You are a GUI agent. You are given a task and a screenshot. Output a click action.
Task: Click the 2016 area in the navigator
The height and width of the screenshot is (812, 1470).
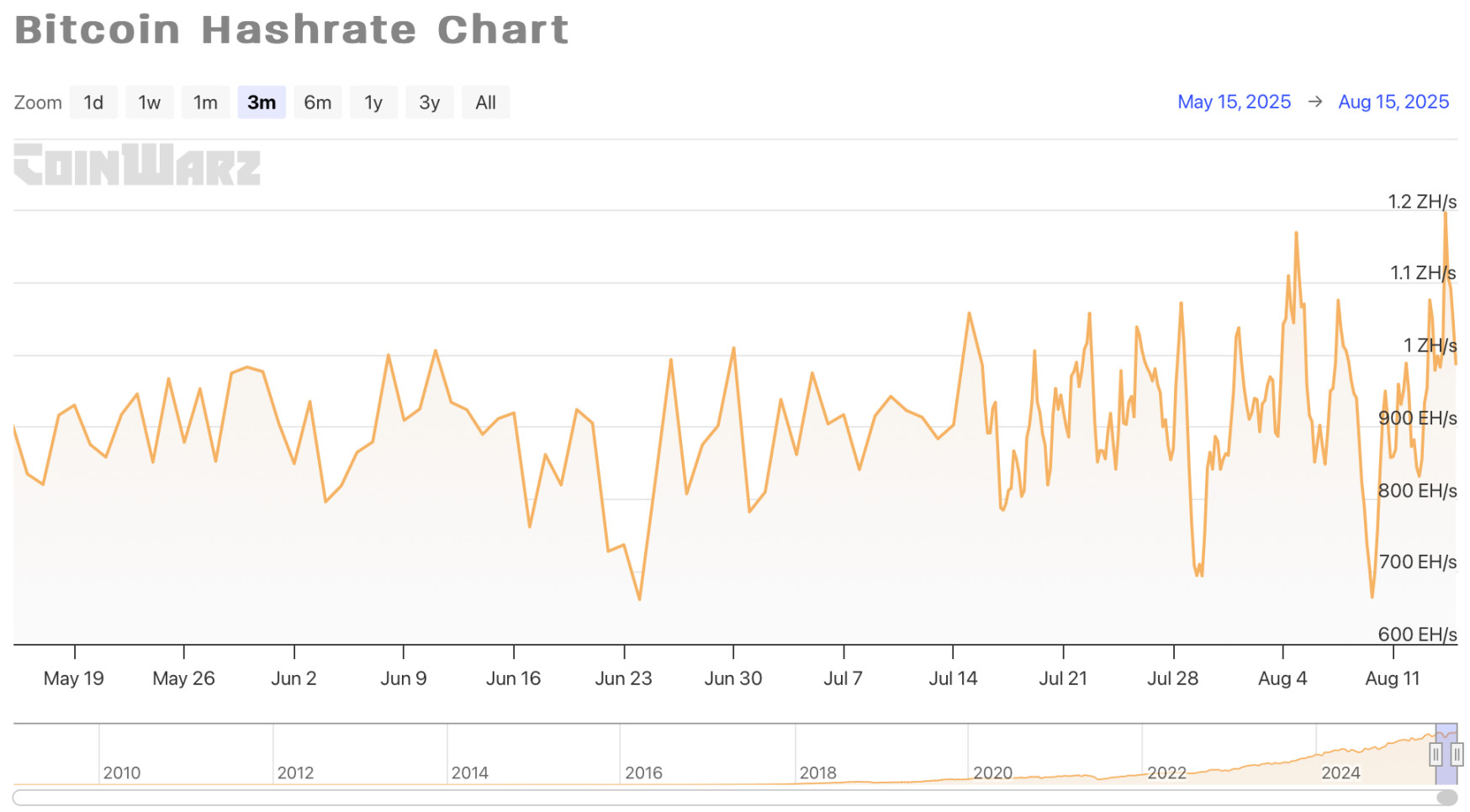(643, 772)
